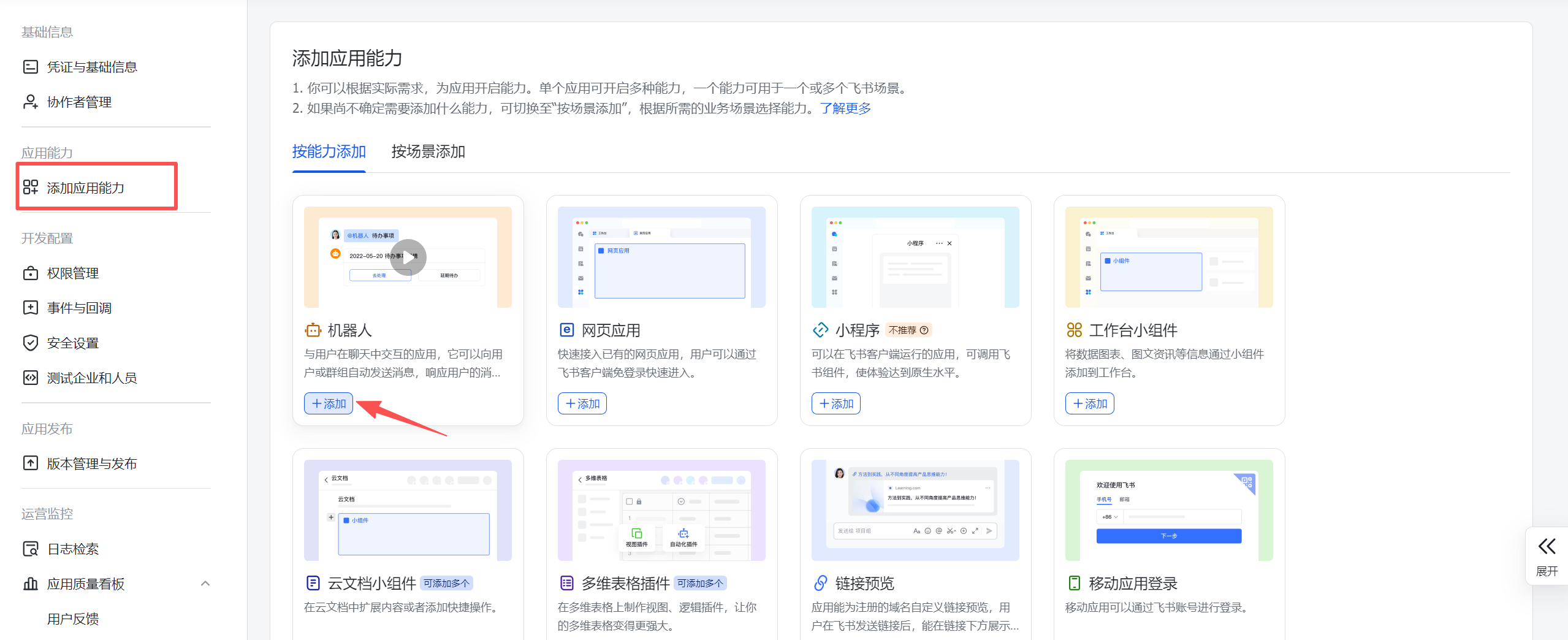Open 测试企业和人员 via its code icon

30,378
